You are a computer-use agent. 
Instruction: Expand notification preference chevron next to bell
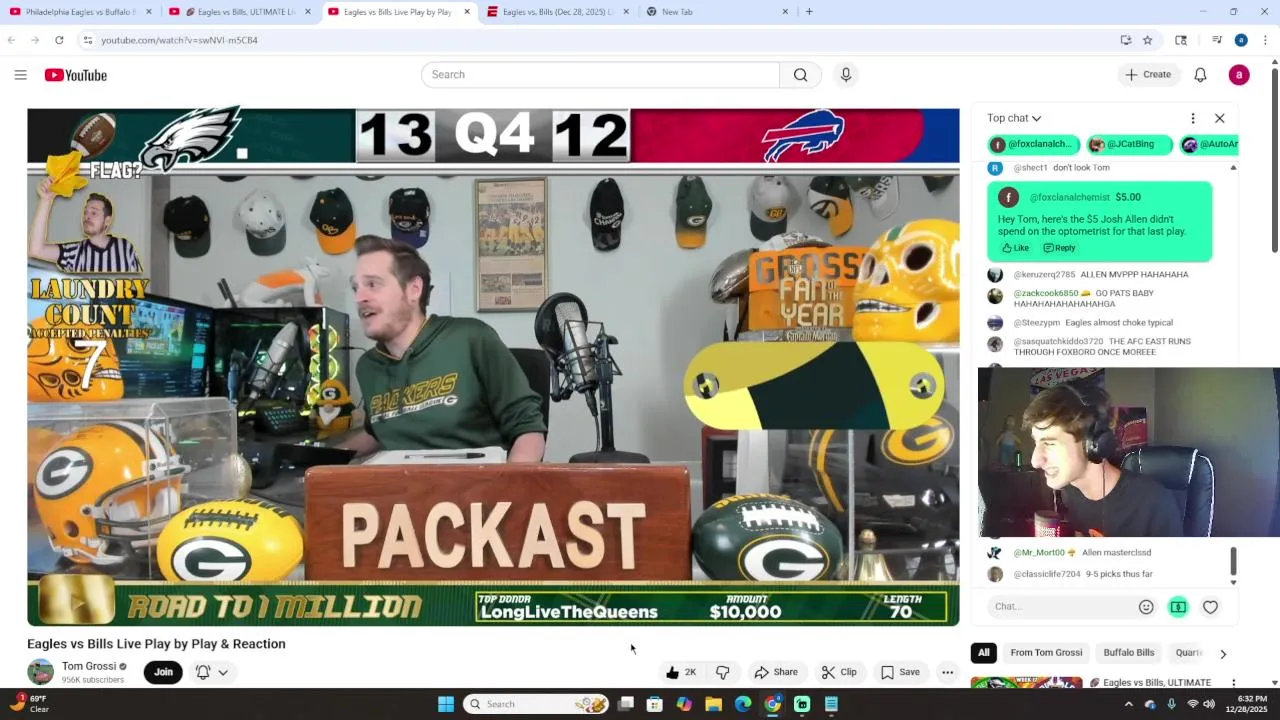(223, 672)
